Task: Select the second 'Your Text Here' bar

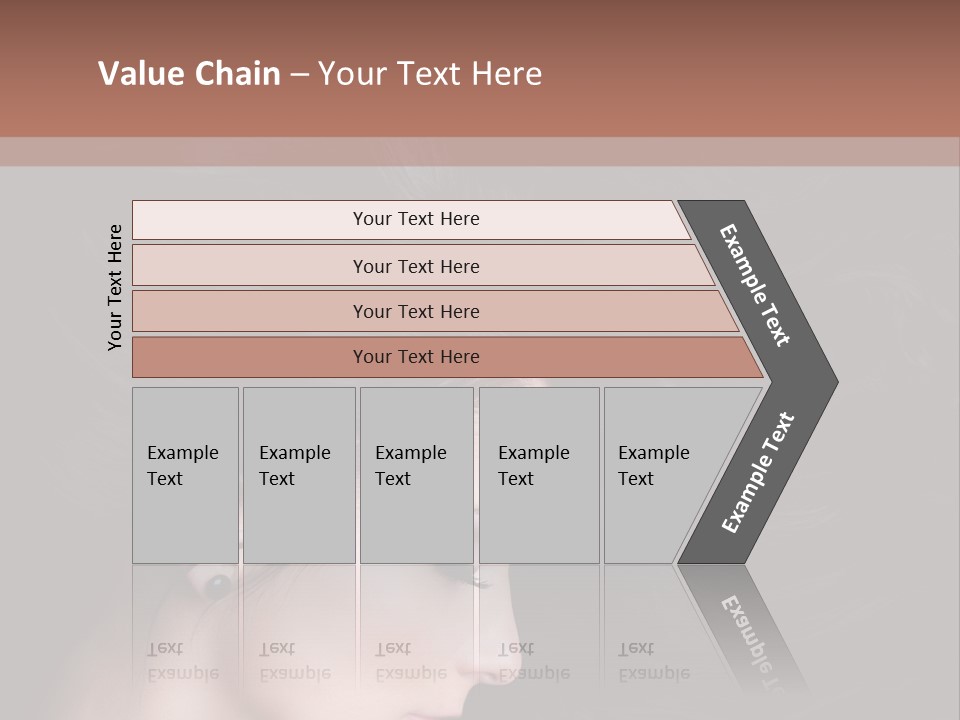Action: tap(422, 266)
